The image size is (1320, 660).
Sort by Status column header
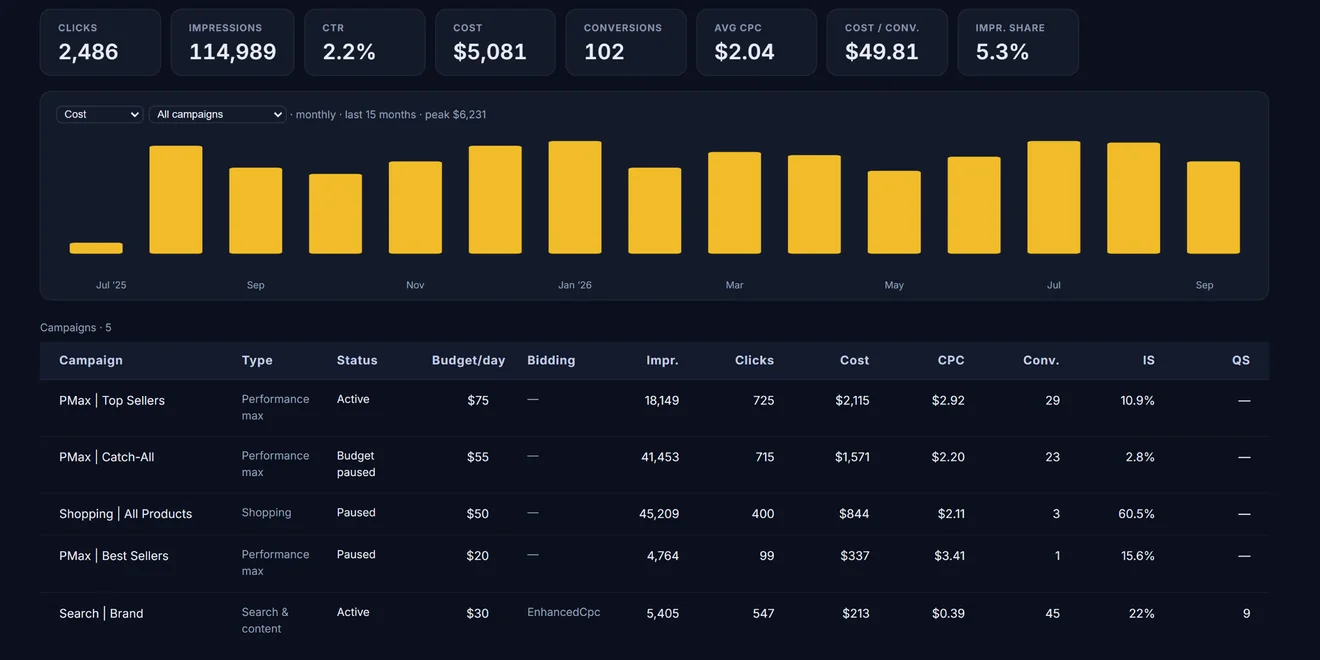357,360
